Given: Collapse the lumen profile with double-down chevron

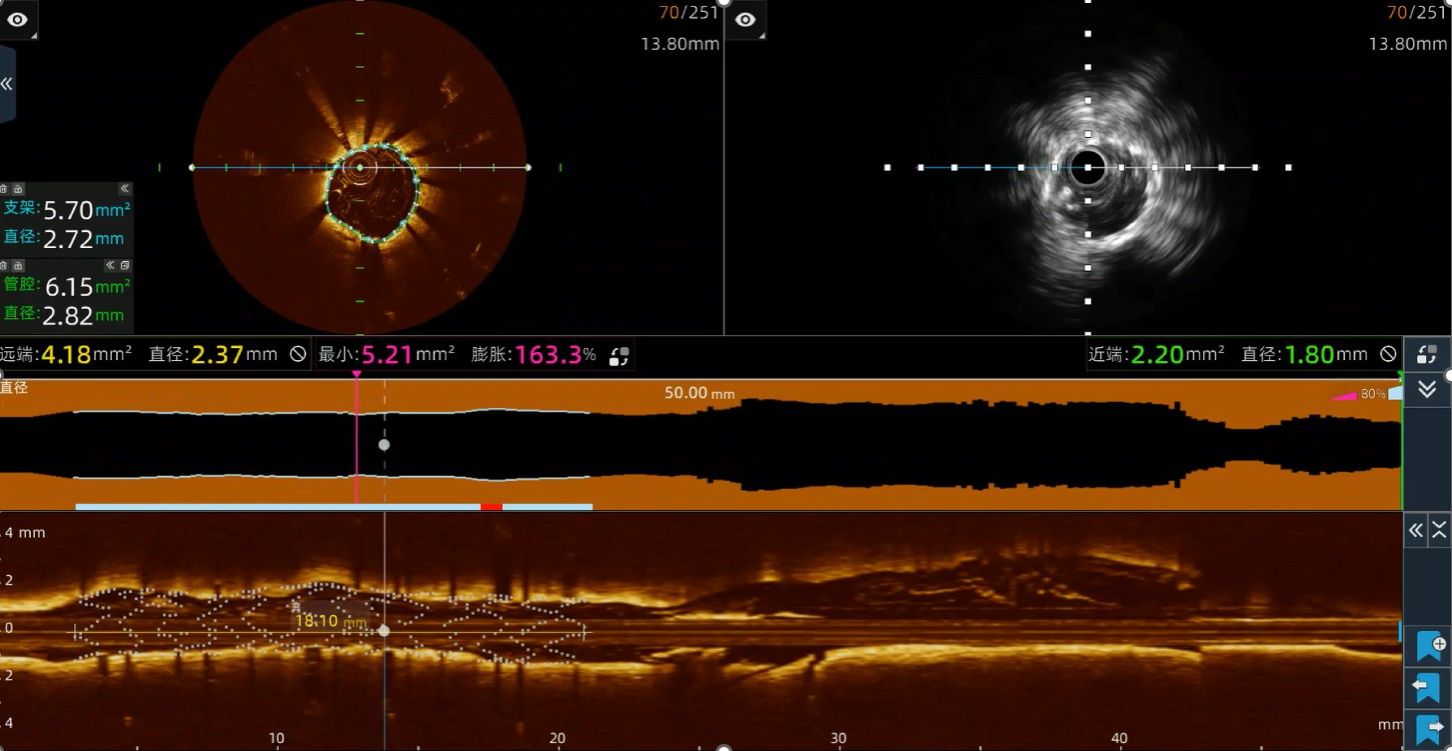Looking at the screenshot, I should [x=1427, y=390].
